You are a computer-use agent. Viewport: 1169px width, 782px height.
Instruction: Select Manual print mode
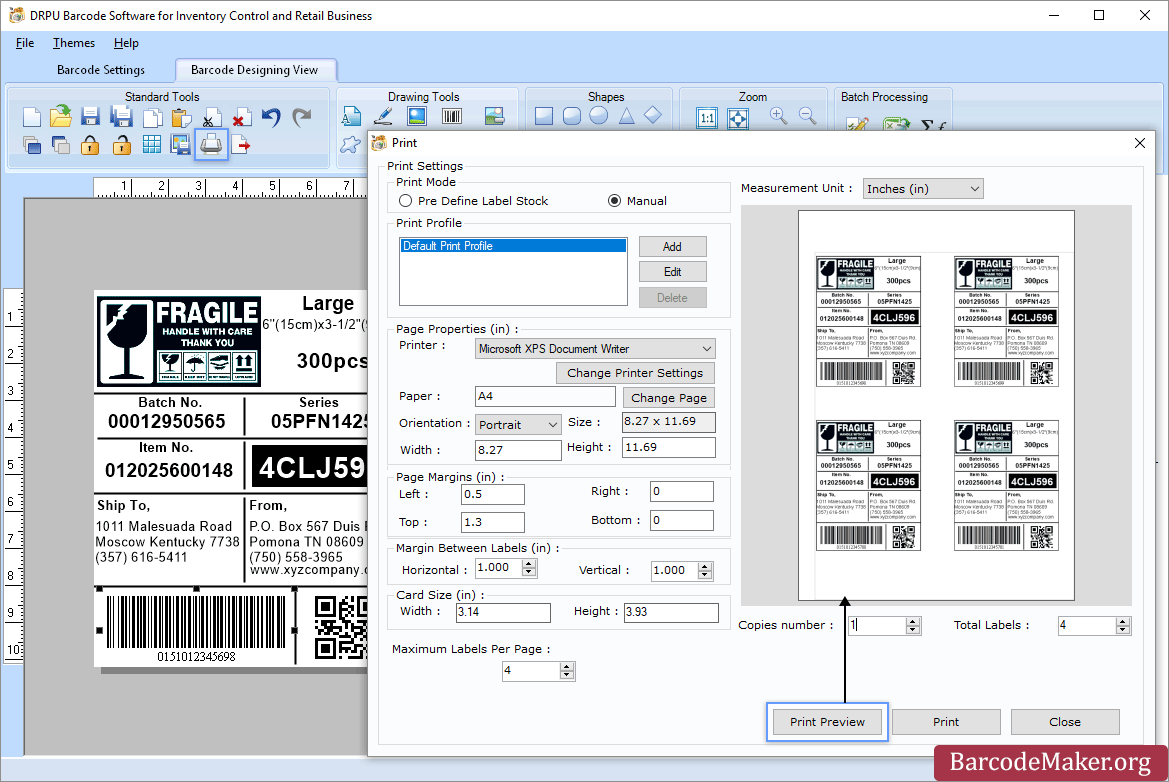pyautogui.click(x=614, y=201)
